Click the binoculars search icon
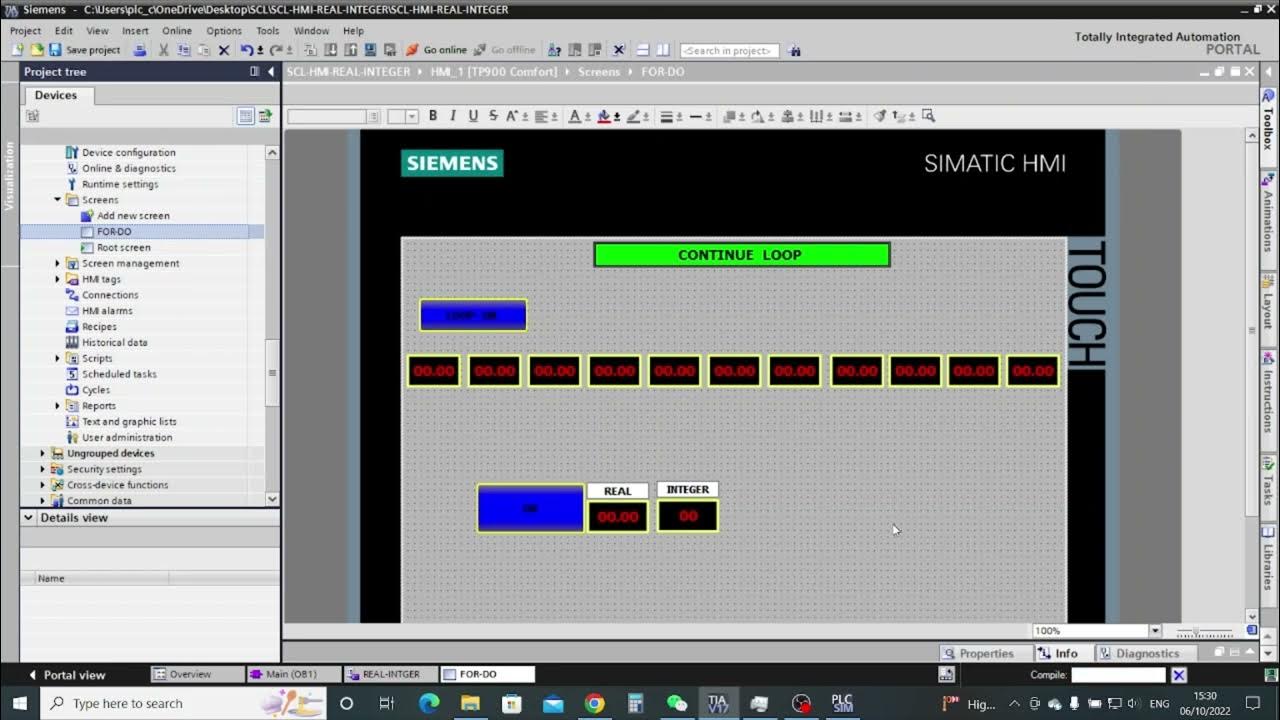1280x720 pixels. [794, 50]
